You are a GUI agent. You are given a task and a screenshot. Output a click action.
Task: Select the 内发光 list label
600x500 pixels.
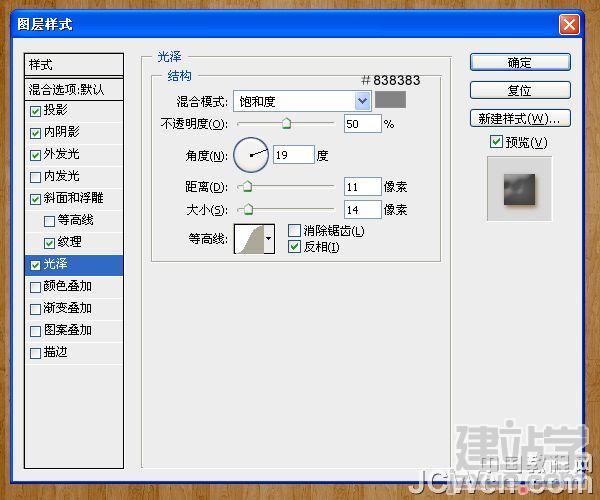(x=62, y=176)
